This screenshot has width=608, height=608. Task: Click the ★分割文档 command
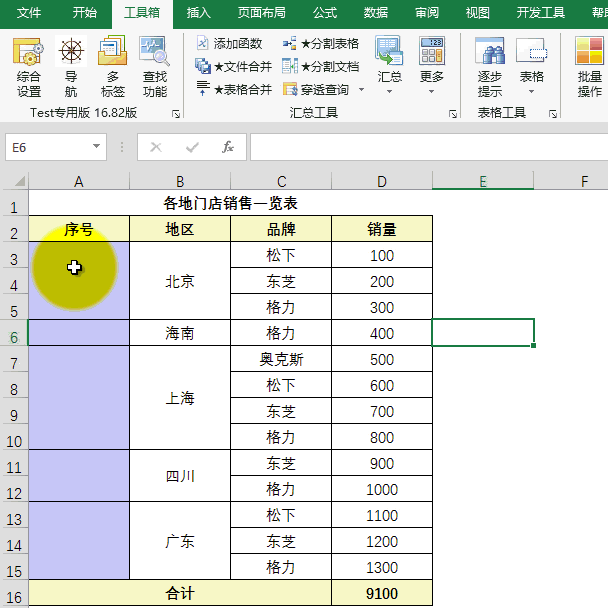[320, 66]
